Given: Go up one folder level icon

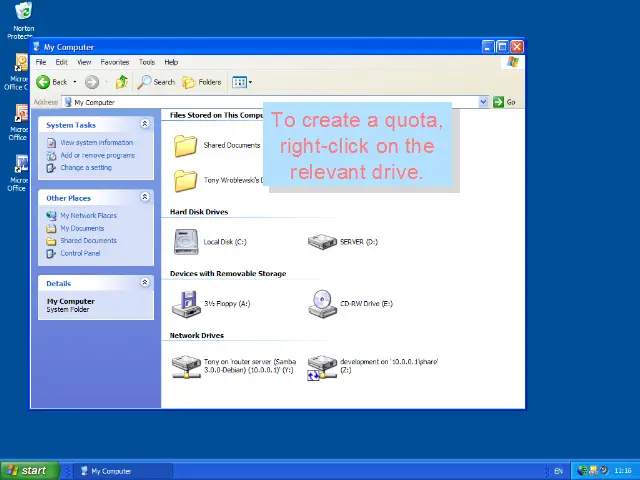Looking at the screenshot, I should 122,82.
